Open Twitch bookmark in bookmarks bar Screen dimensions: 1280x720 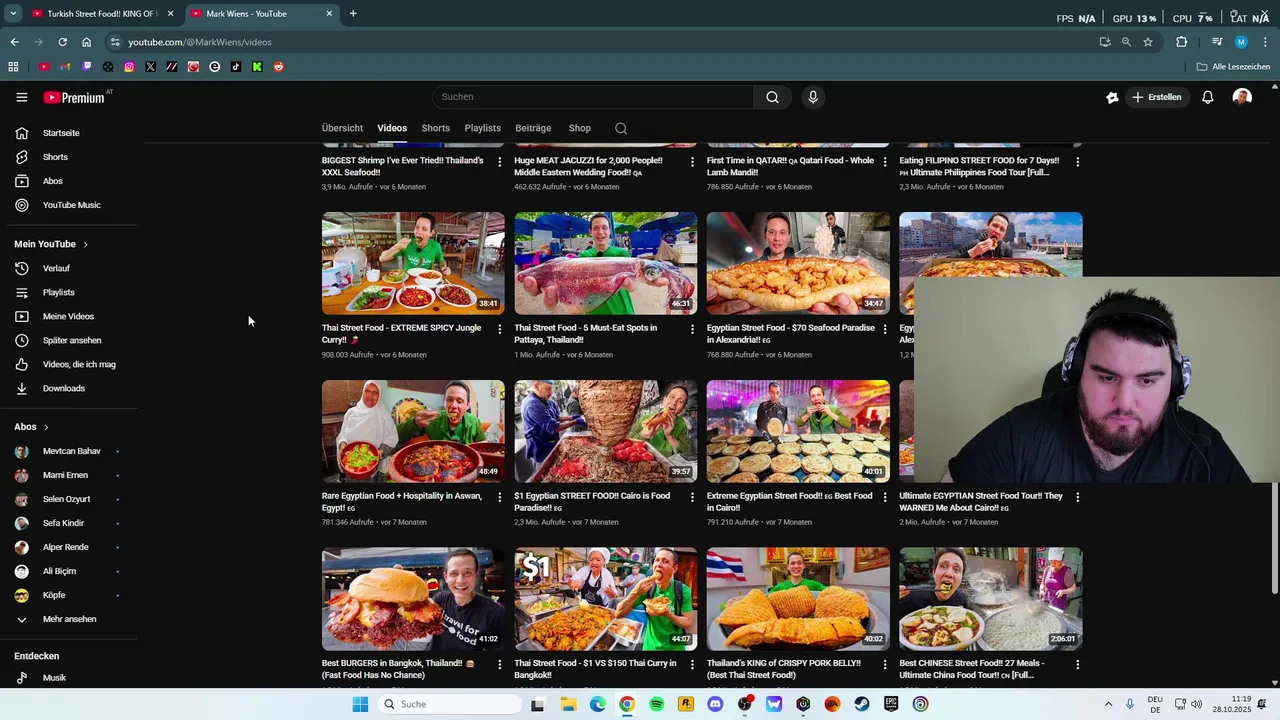point(86,67)
